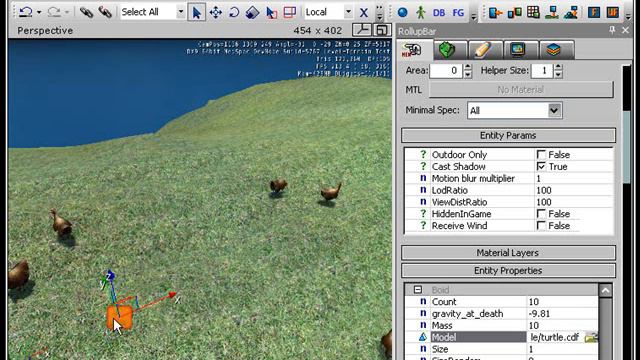
Task: Click the red rectangle selection icon
Action: pos(289,12)
